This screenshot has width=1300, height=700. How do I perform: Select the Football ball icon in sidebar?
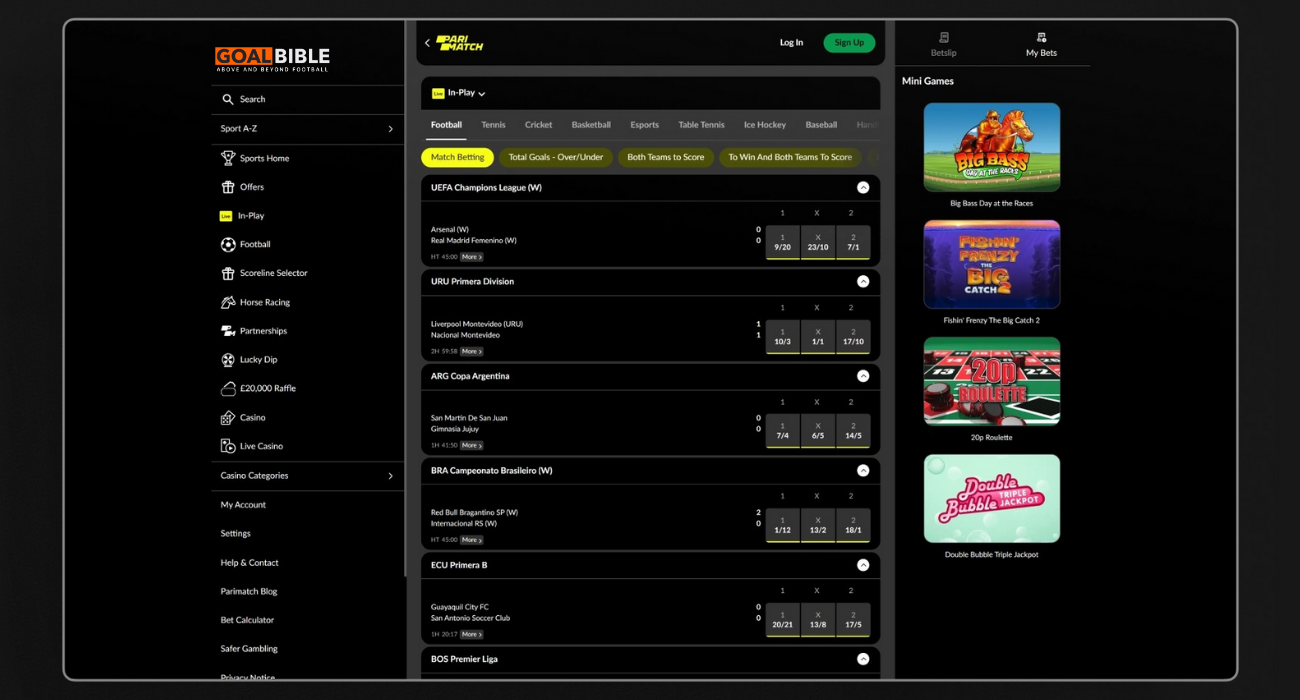pyautogui.click(x=228, y=244)
